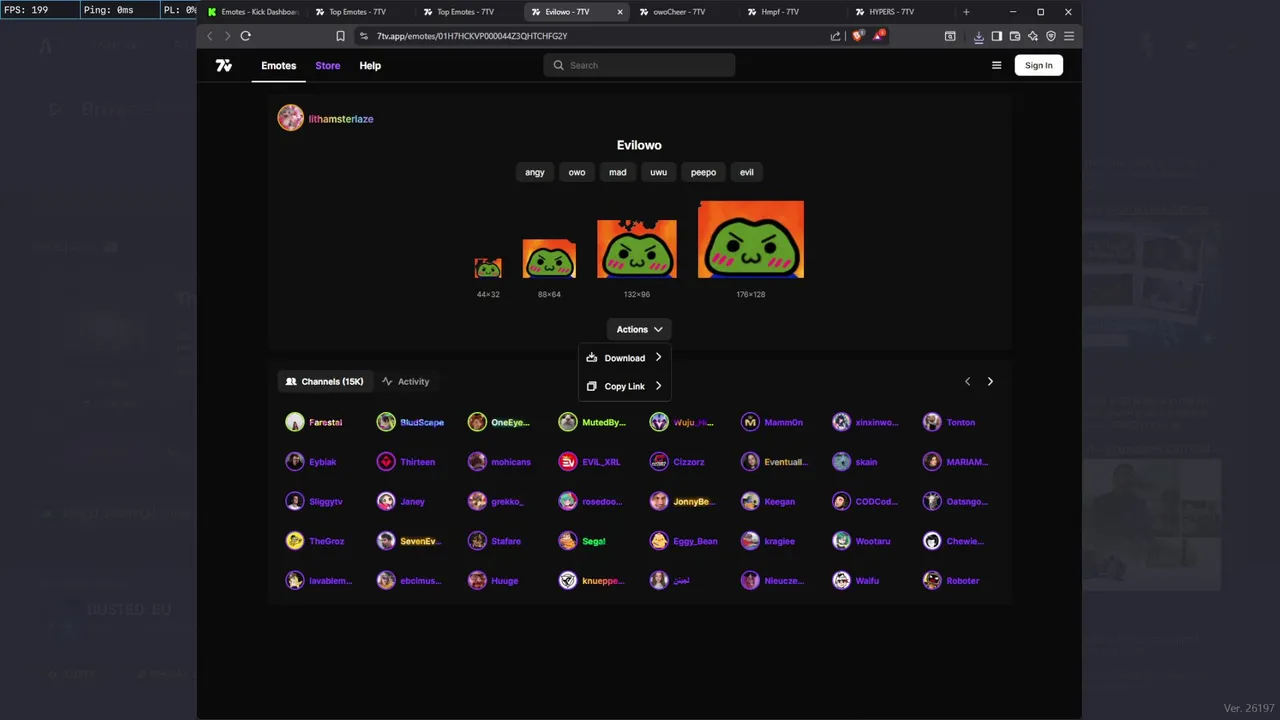This screenshot has width=1280, height=720.
Task: Open the Leo AI sparkle icon
Action: pos(1032,36)
